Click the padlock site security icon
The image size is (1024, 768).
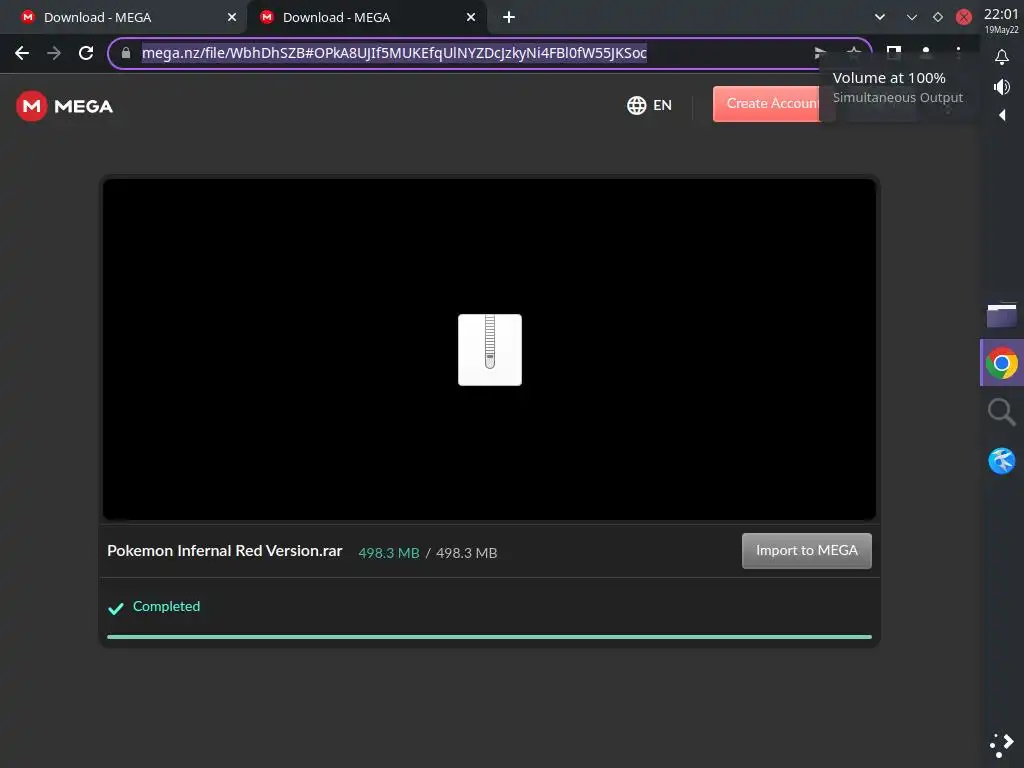pyautogui.click(x=126, y=53)
